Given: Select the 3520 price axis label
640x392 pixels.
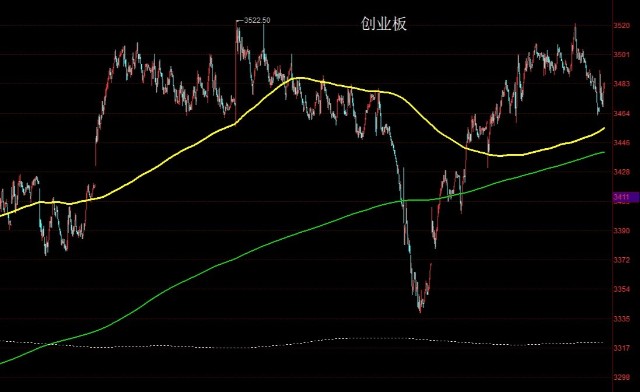Looking at the screenshot, I should 622,25.
